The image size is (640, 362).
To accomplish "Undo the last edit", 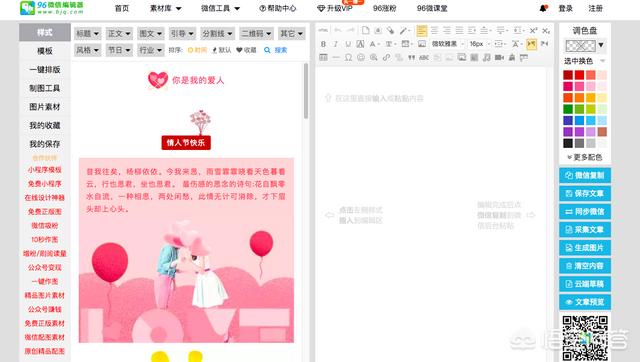I will [338, 30].
